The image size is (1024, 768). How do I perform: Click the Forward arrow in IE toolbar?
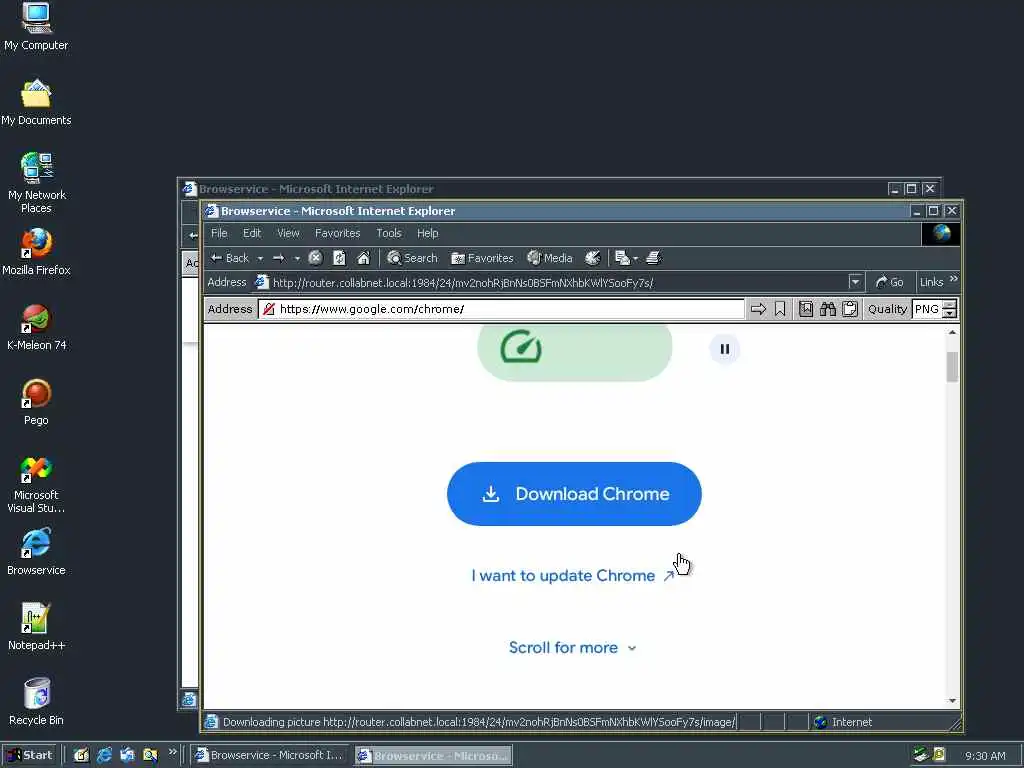pos(279,258)
